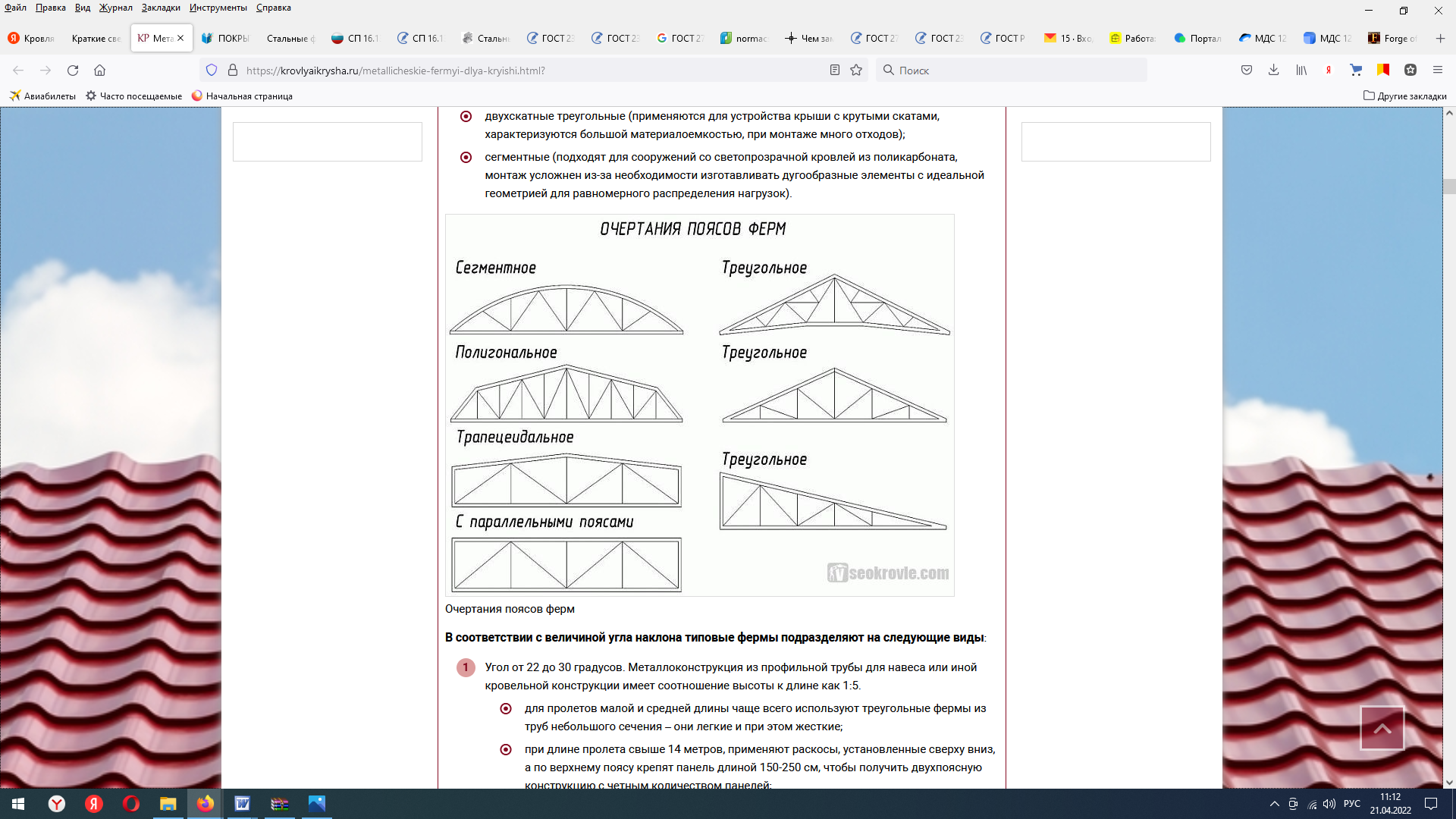Open the Правка menu
Image resolution: width=1456 pixels, height=819 pixels.
50,8
